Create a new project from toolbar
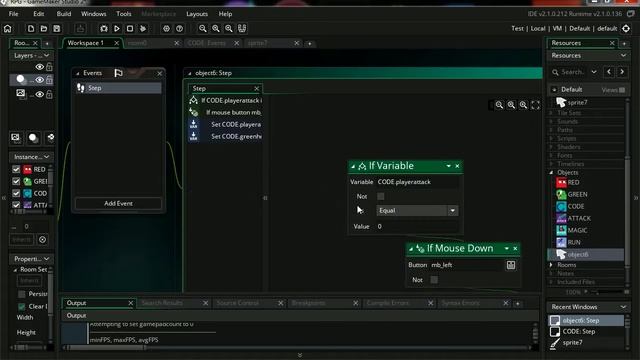Viewport: 640px width, 360px height. pos(31,29)
